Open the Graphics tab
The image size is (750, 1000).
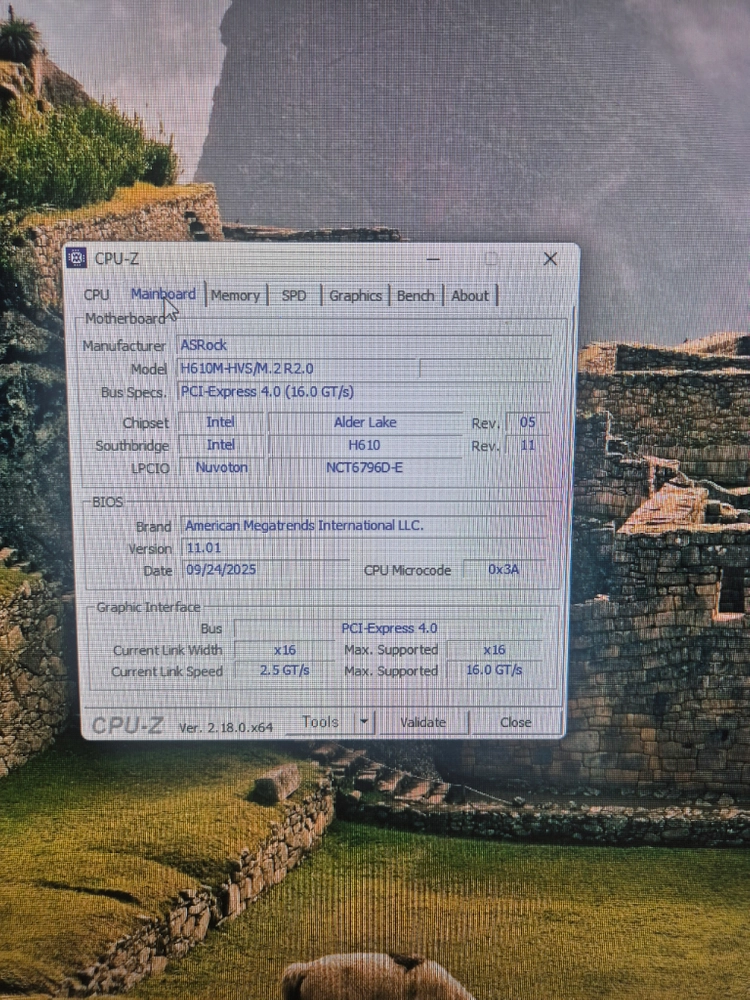pyautogui.click(x=355, y=296)
